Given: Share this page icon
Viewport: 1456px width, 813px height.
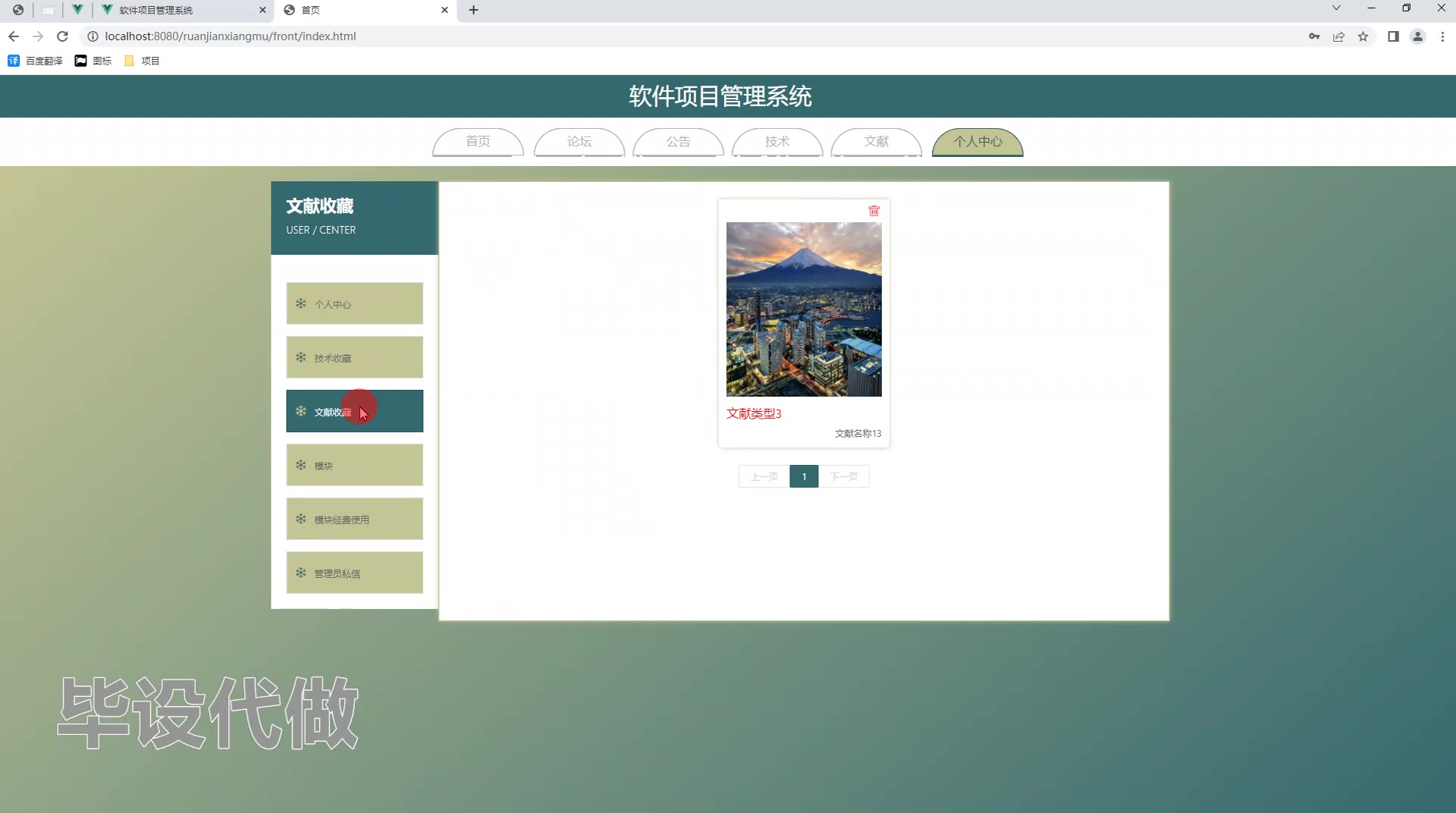Looking at the screenshot, I should (x=1338, y=36).
